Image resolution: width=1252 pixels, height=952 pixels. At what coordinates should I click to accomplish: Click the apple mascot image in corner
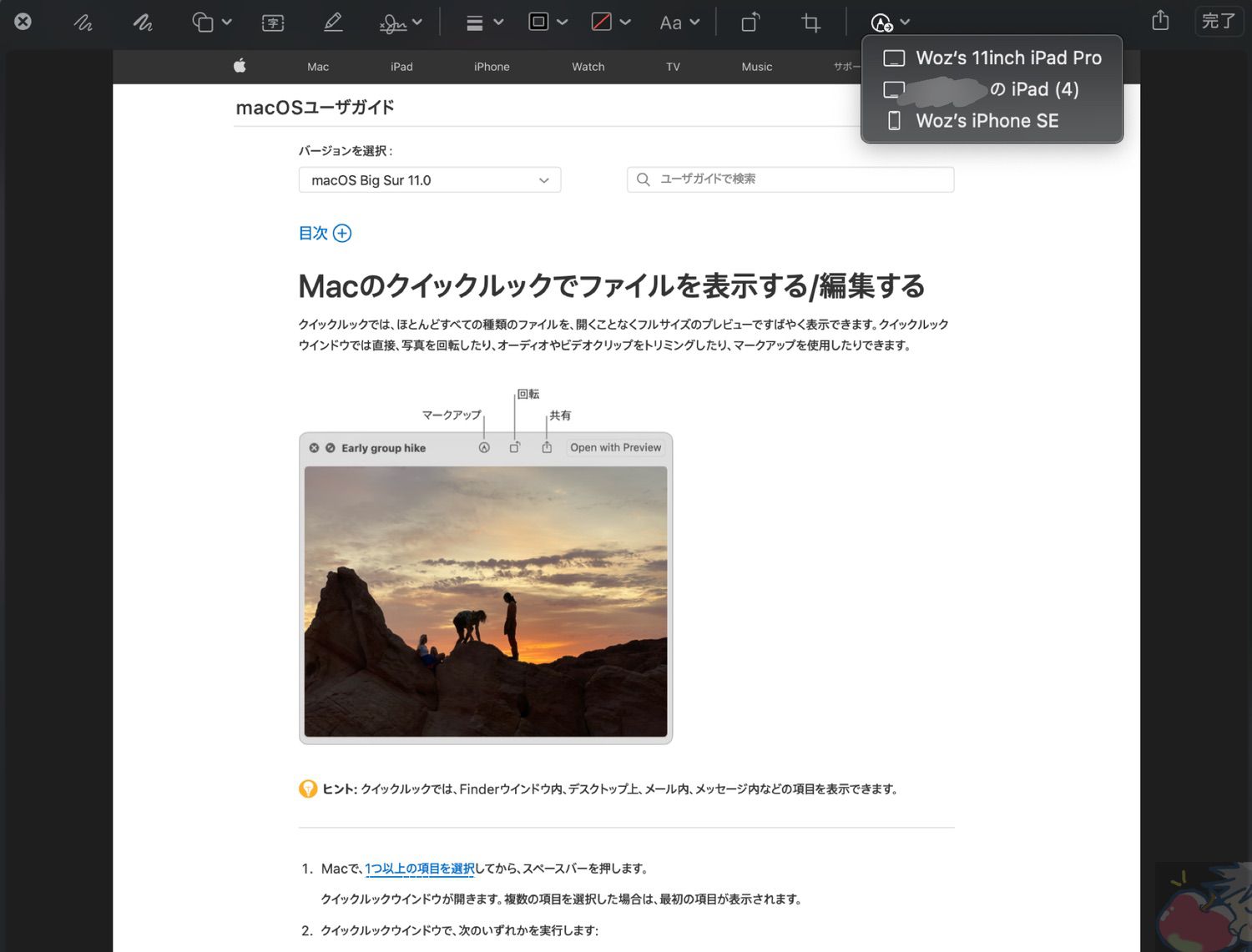[1204, 907]
